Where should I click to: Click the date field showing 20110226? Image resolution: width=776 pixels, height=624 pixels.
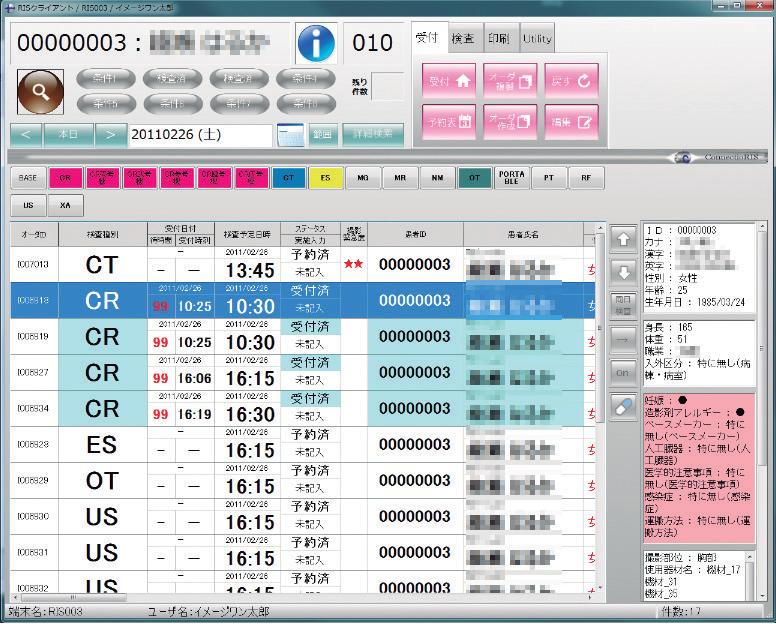(200, 134)
